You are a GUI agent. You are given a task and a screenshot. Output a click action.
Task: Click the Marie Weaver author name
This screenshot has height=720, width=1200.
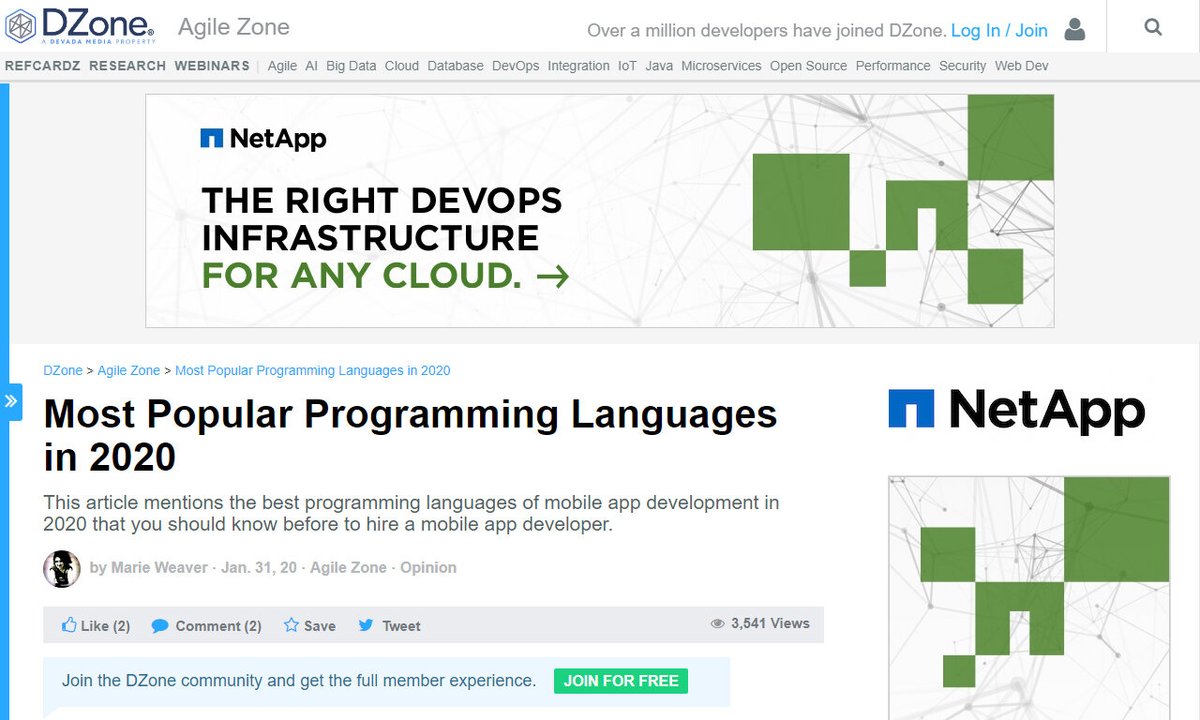click(158, 567)
